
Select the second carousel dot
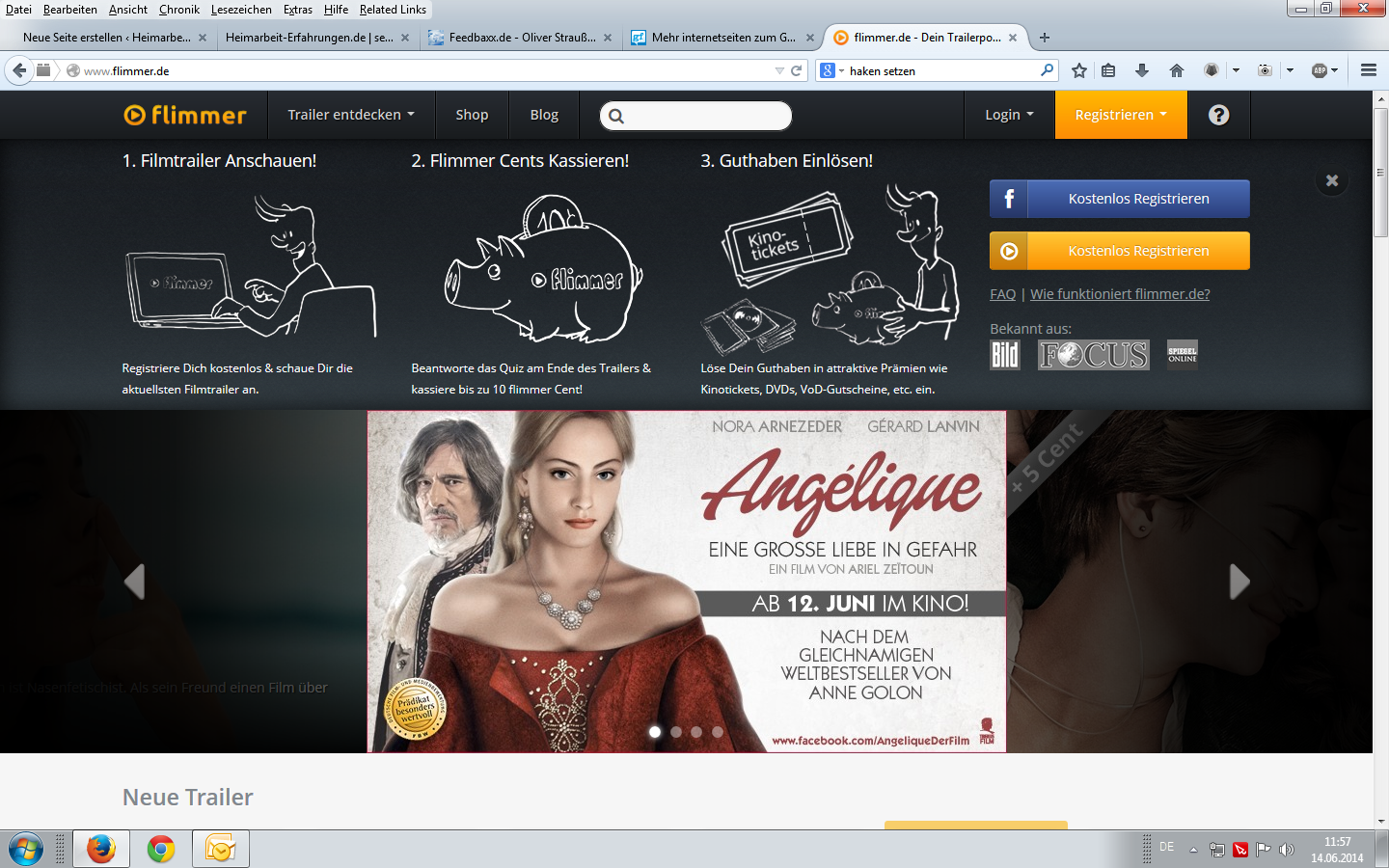pyautogui.click(x=676, y=732)
